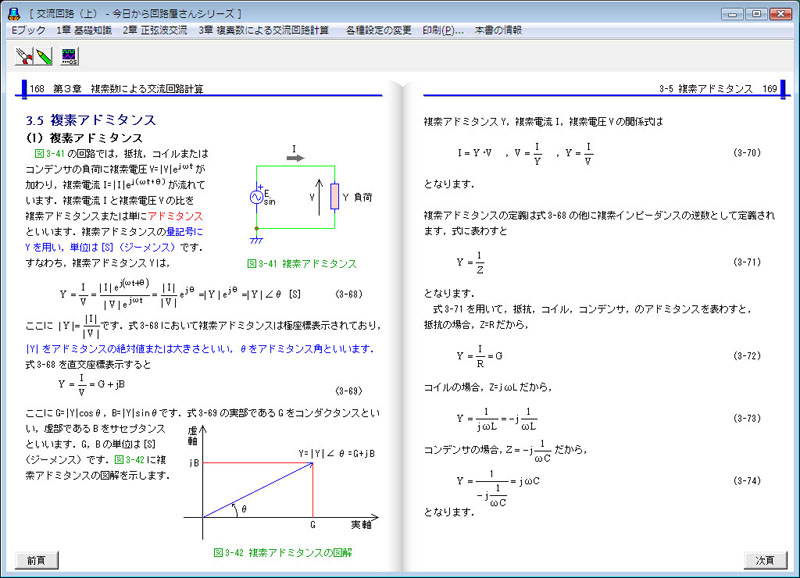
Task: Click the figure caption 図3-42 複素アドミタンスの図解
Action: [283, 552]
